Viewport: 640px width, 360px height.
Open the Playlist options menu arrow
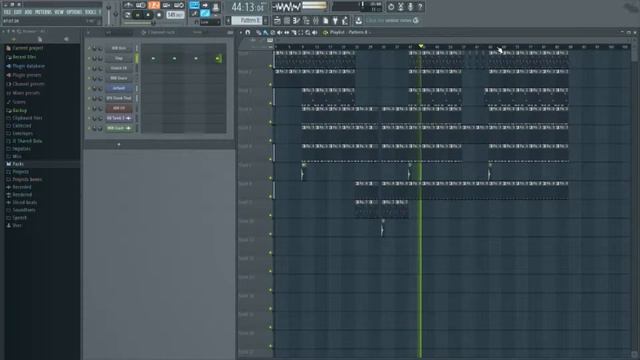(240, 32)
